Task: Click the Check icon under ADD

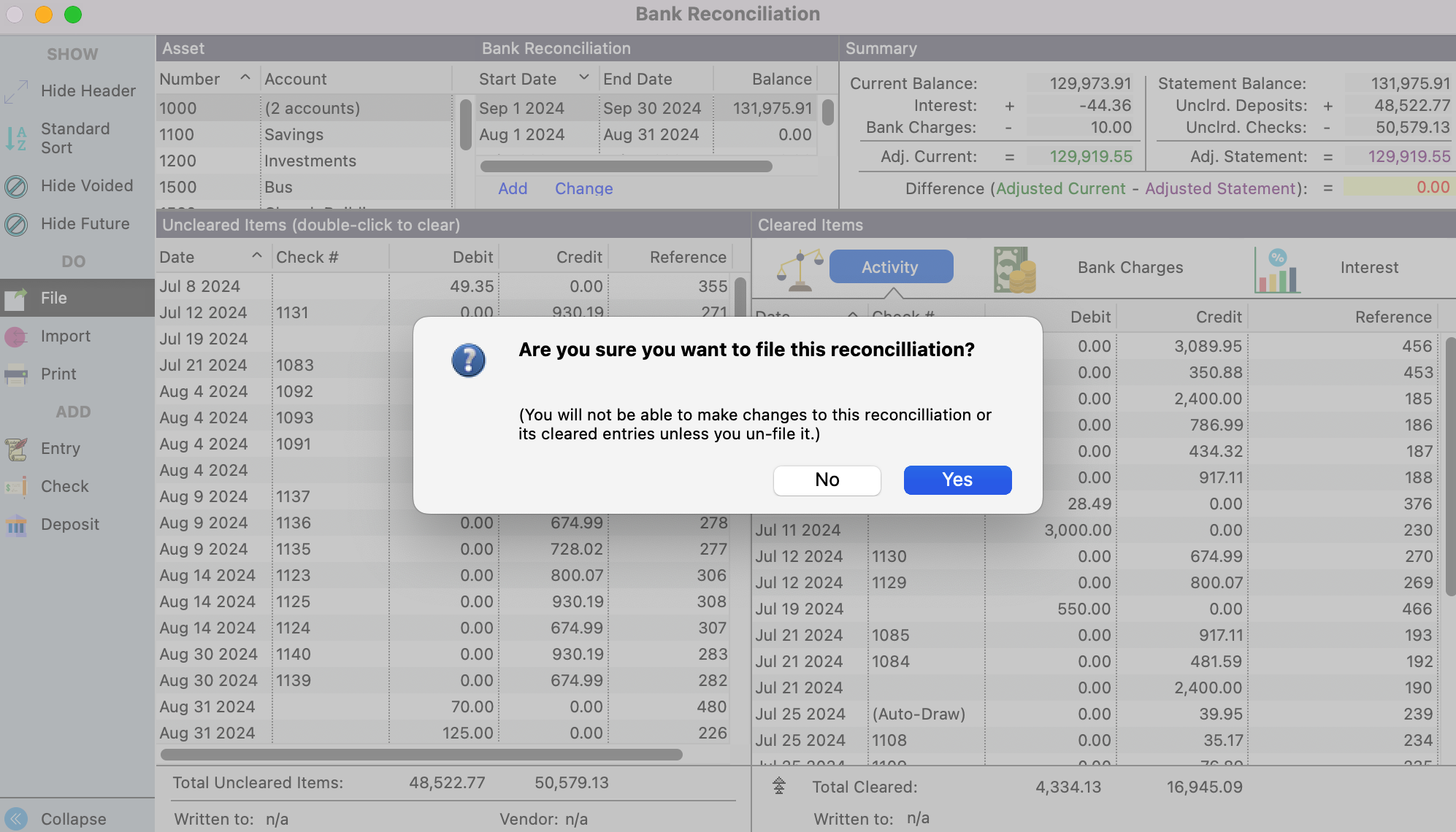Action: click(16, 487)
